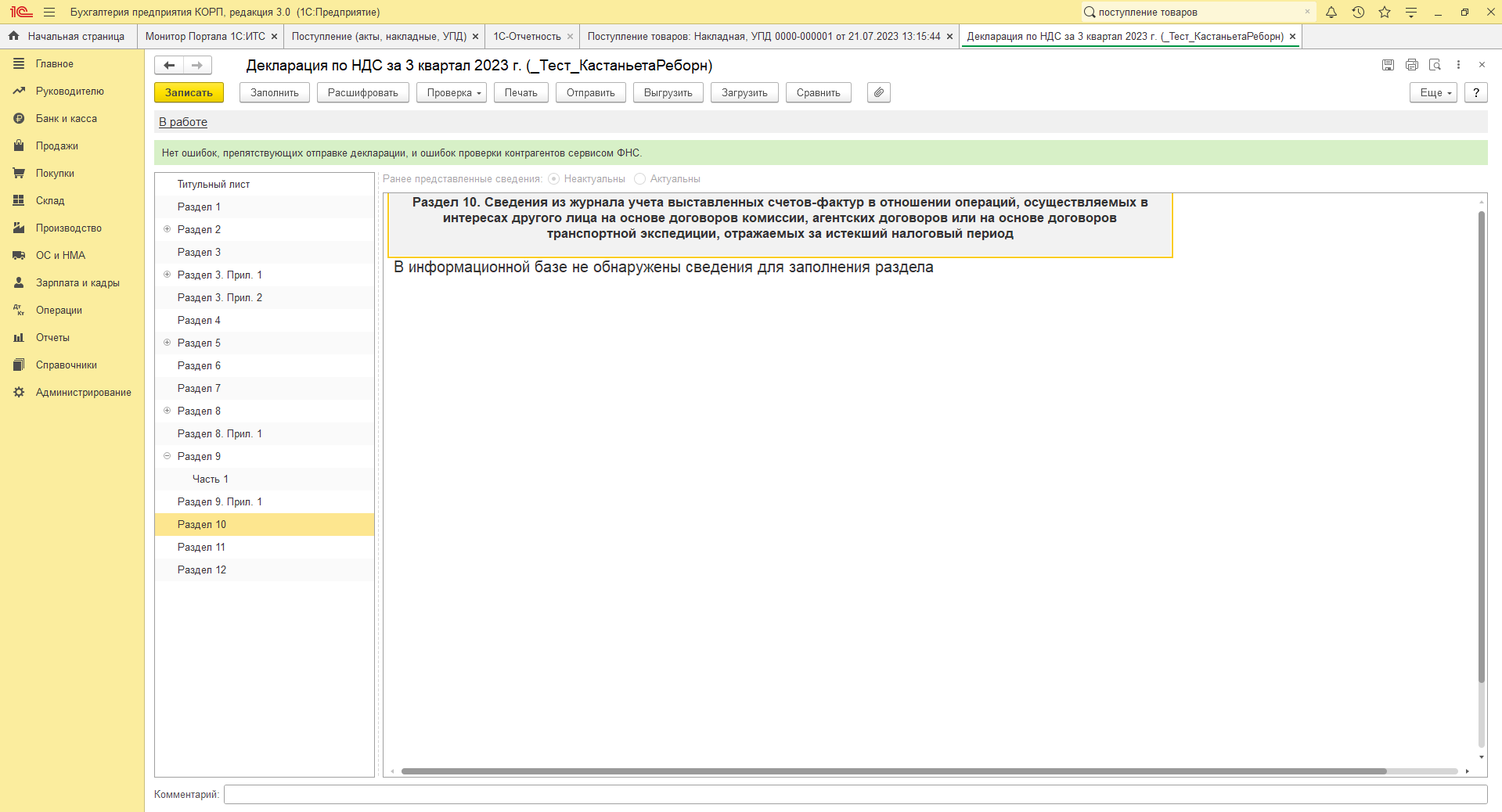The image size is (1502, 812).
Task: Open the Администрирование section
Action: click(x=72, y=393)
